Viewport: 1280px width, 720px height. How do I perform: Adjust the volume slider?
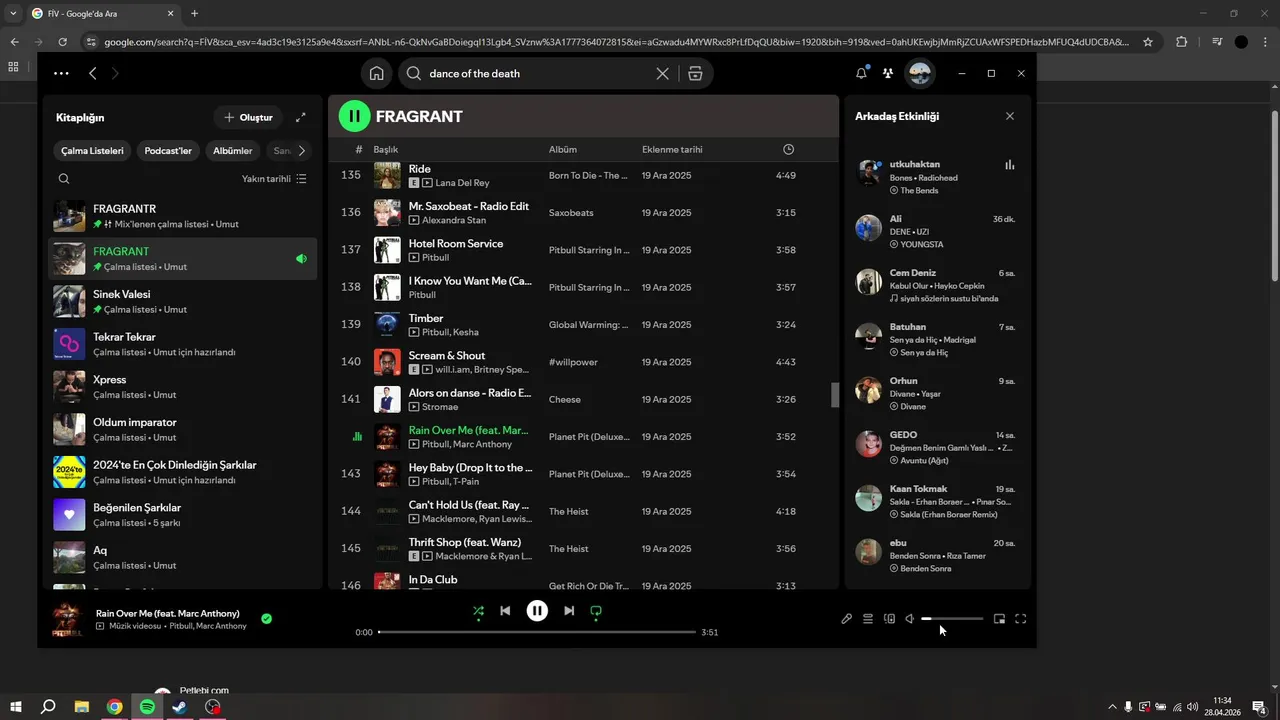coord(952,619)
